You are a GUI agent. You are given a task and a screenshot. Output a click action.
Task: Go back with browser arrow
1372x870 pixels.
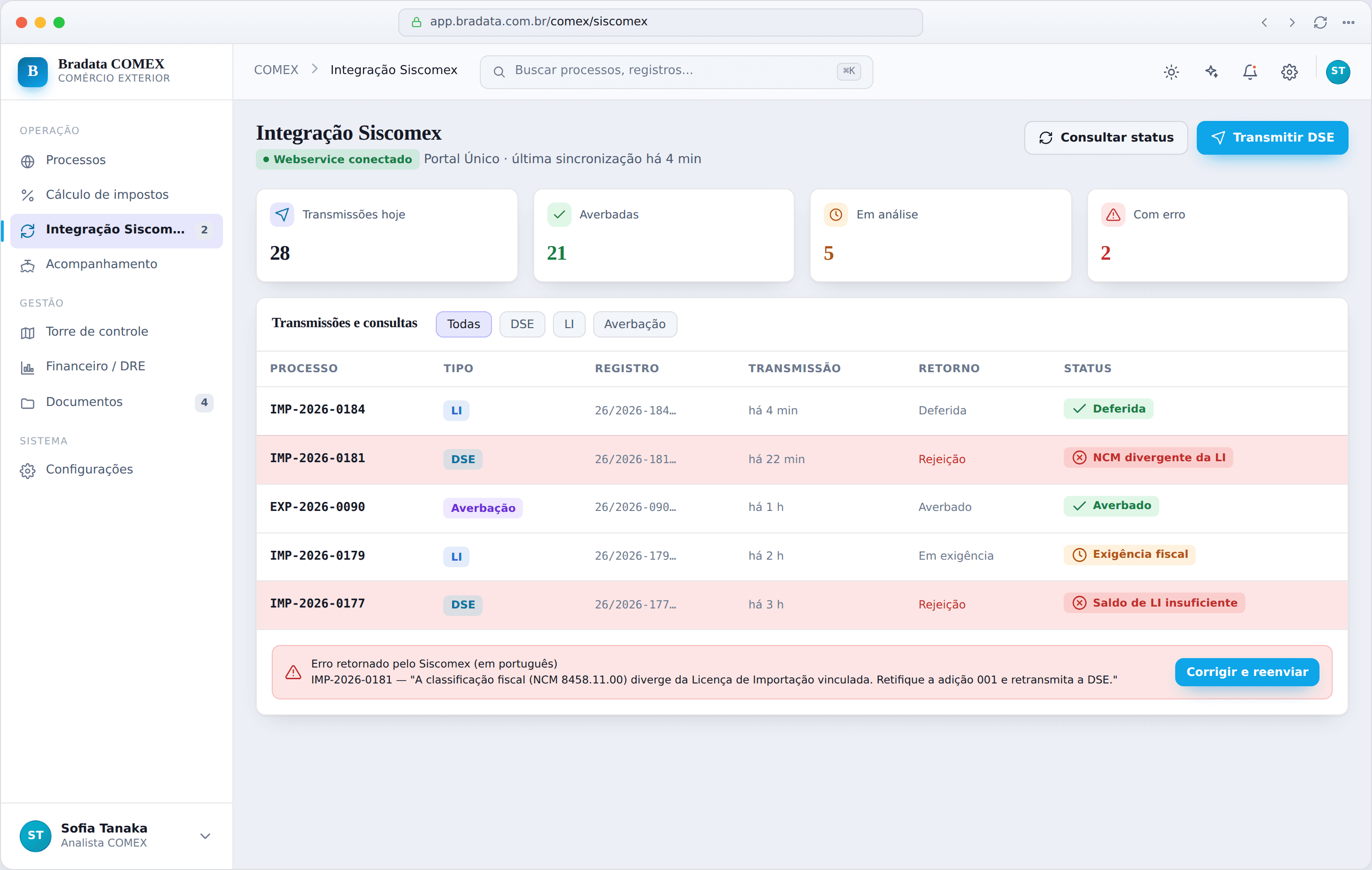1264,22
